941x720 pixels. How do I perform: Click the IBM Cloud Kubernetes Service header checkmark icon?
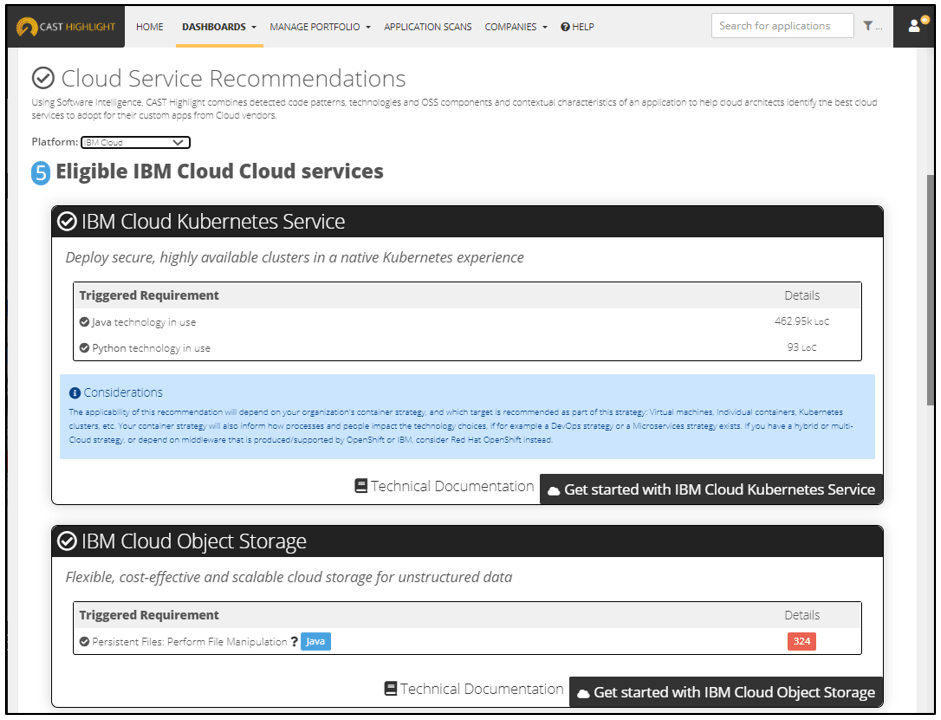pos(67,221)
